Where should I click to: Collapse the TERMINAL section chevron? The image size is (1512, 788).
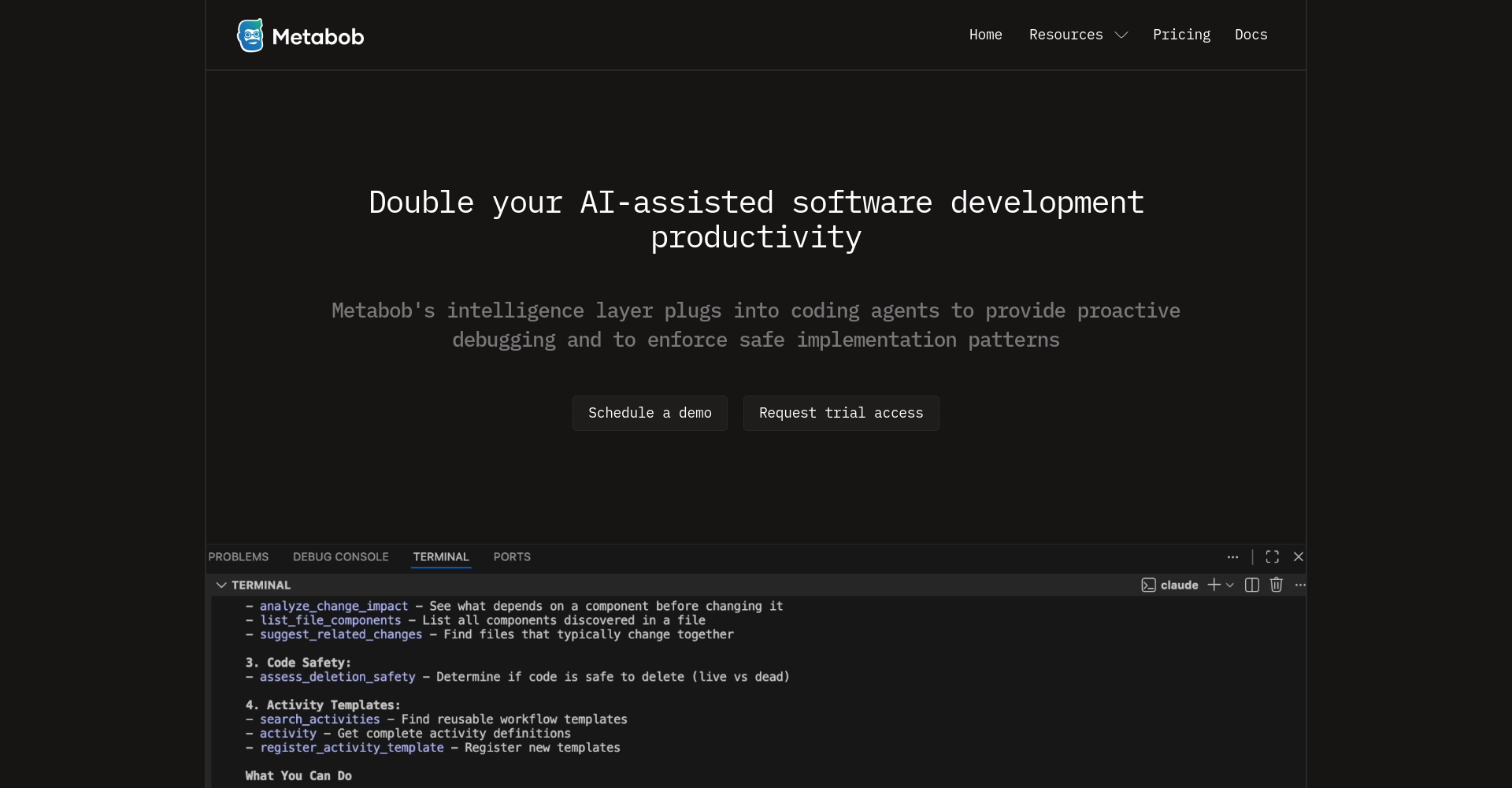click(221, 585)
